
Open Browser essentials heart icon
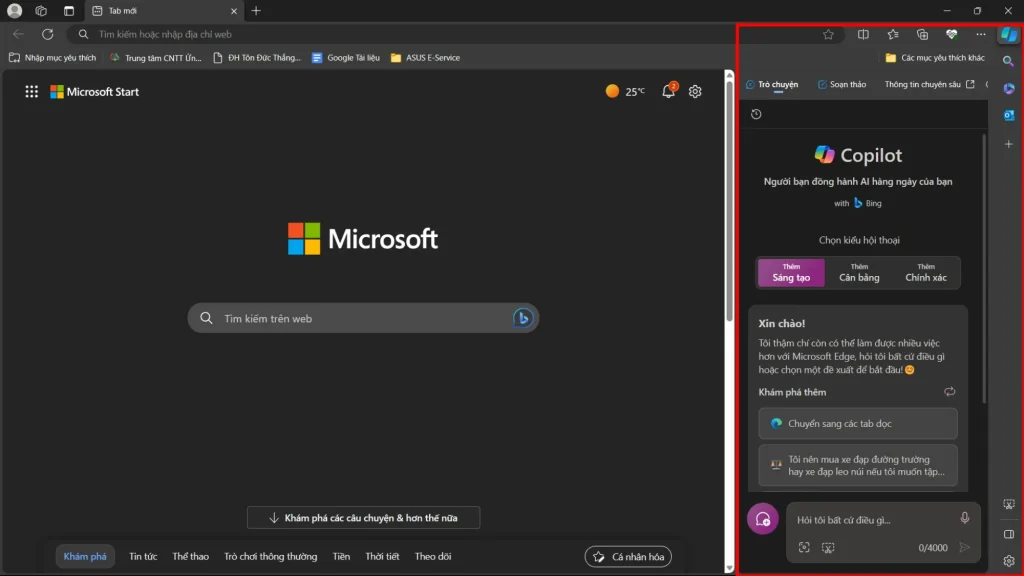click(x=952, y=35)
